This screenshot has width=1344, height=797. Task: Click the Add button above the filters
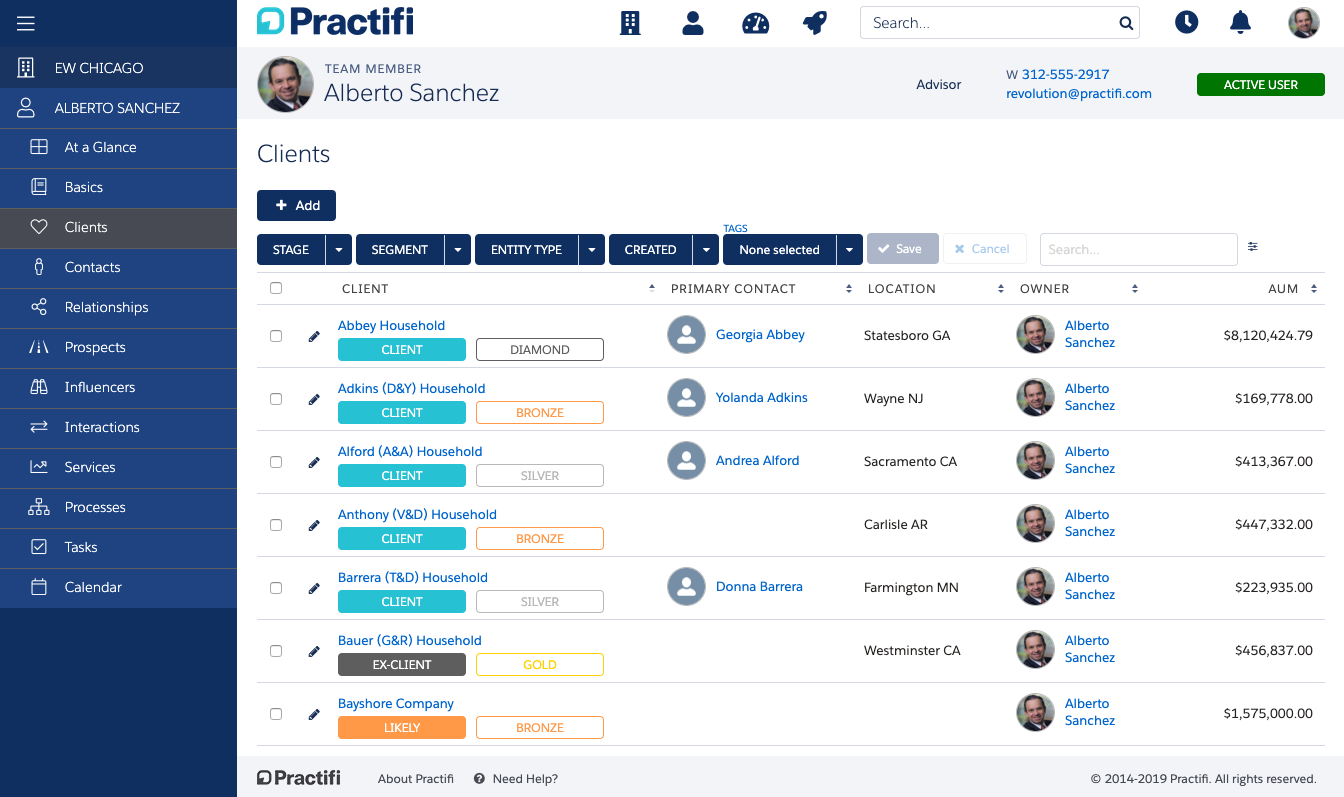tap(296, 205)
